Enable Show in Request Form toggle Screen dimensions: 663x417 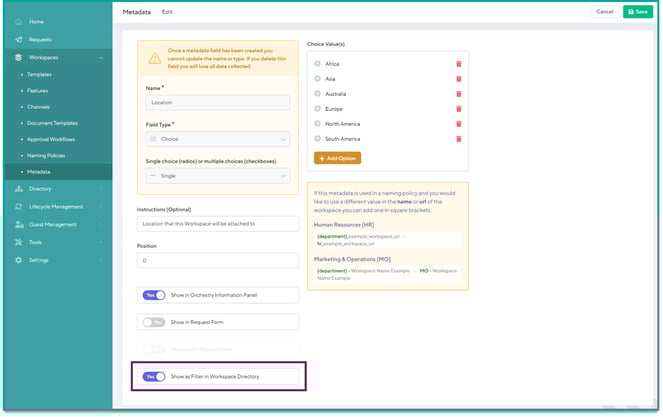click(x=153, y=322)
